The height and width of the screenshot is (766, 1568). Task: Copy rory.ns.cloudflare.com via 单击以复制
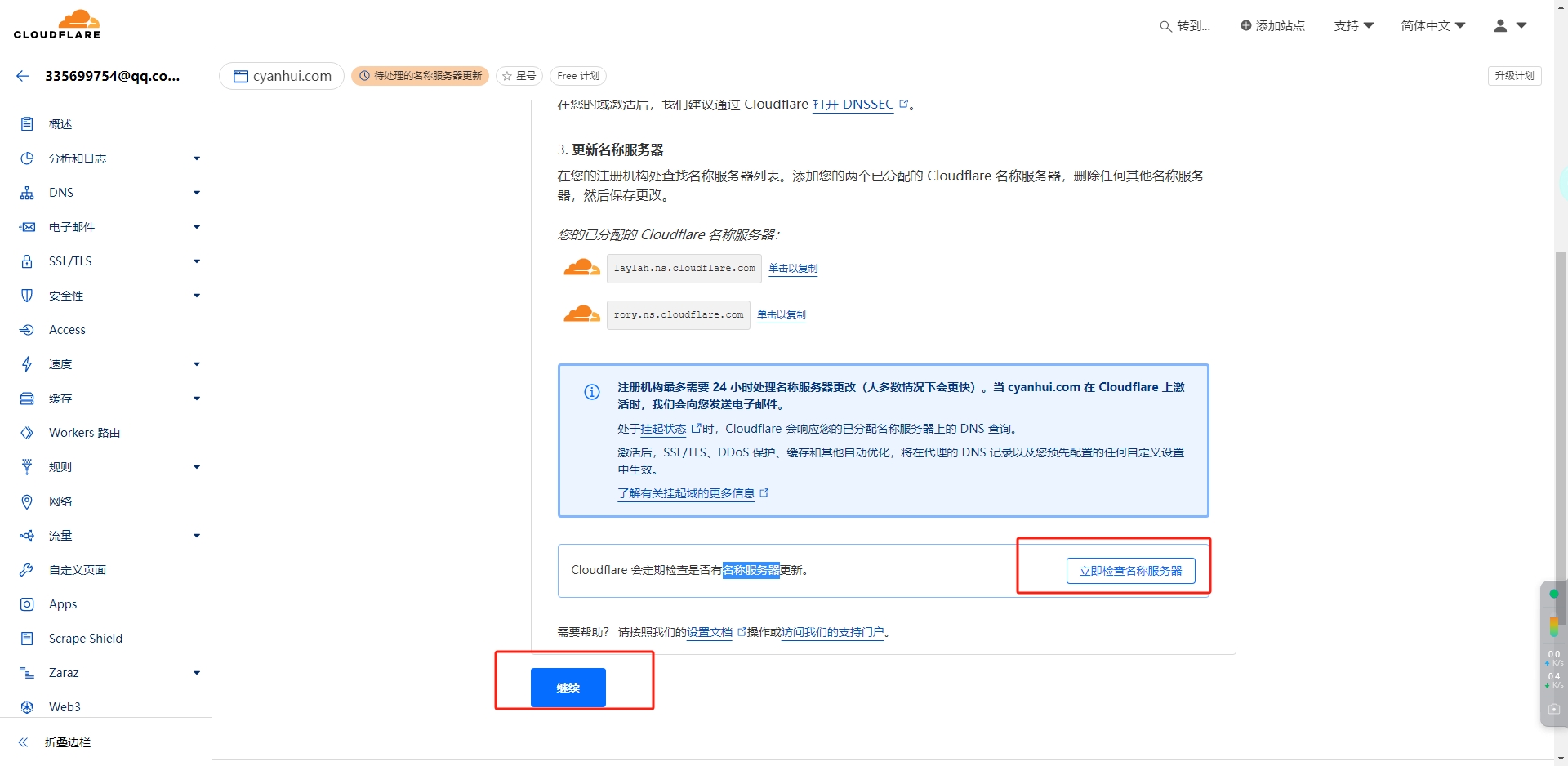point(782,315)
